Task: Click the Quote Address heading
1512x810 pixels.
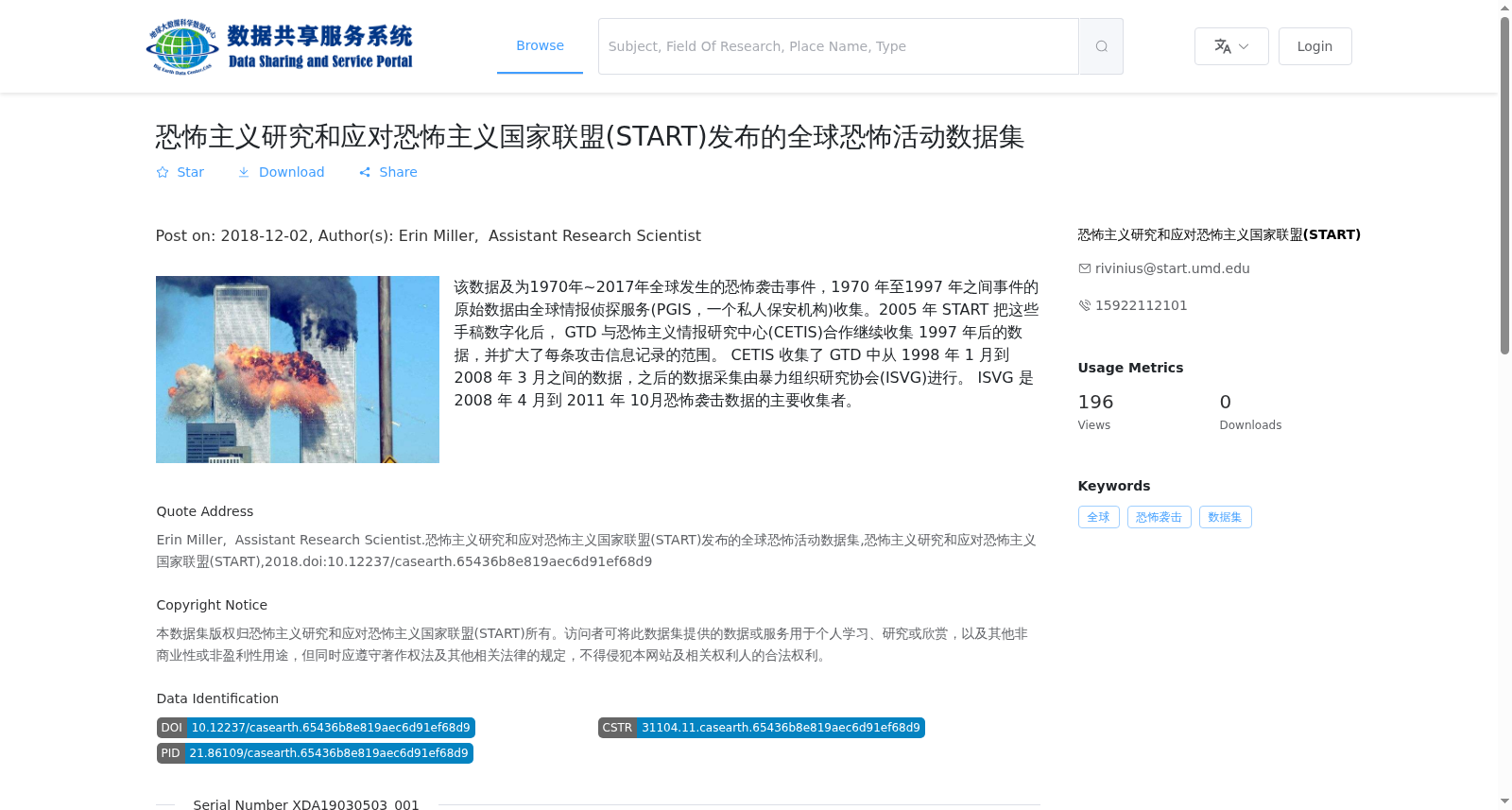Action: click(205, 511)
